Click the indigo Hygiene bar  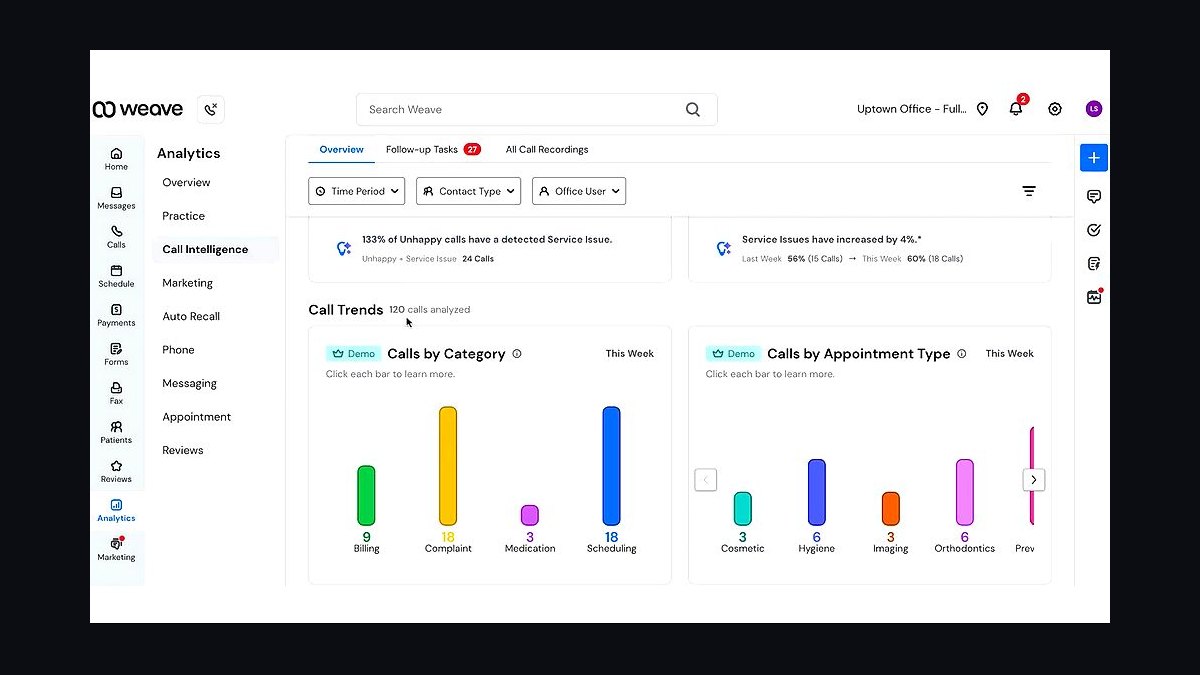click(x=817, y=493)
